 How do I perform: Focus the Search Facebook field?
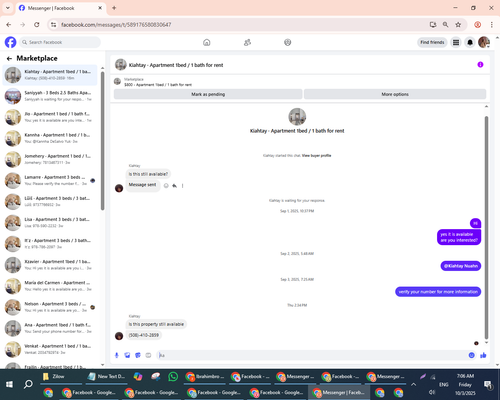pos(60,42)
